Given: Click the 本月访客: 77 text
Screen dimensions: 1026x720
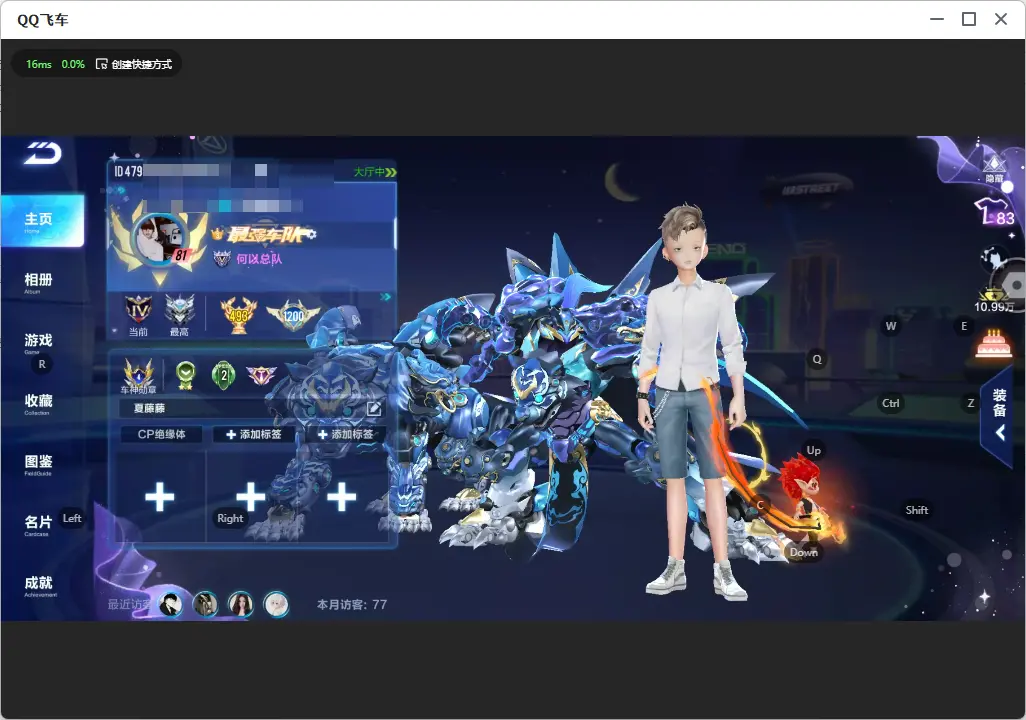Looking at the screenshot, I should (x=352, y=605).
